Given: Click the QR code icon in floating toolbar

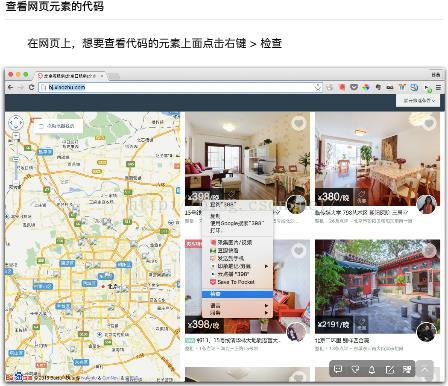Looking at the screenshot, I should (407, 369).
